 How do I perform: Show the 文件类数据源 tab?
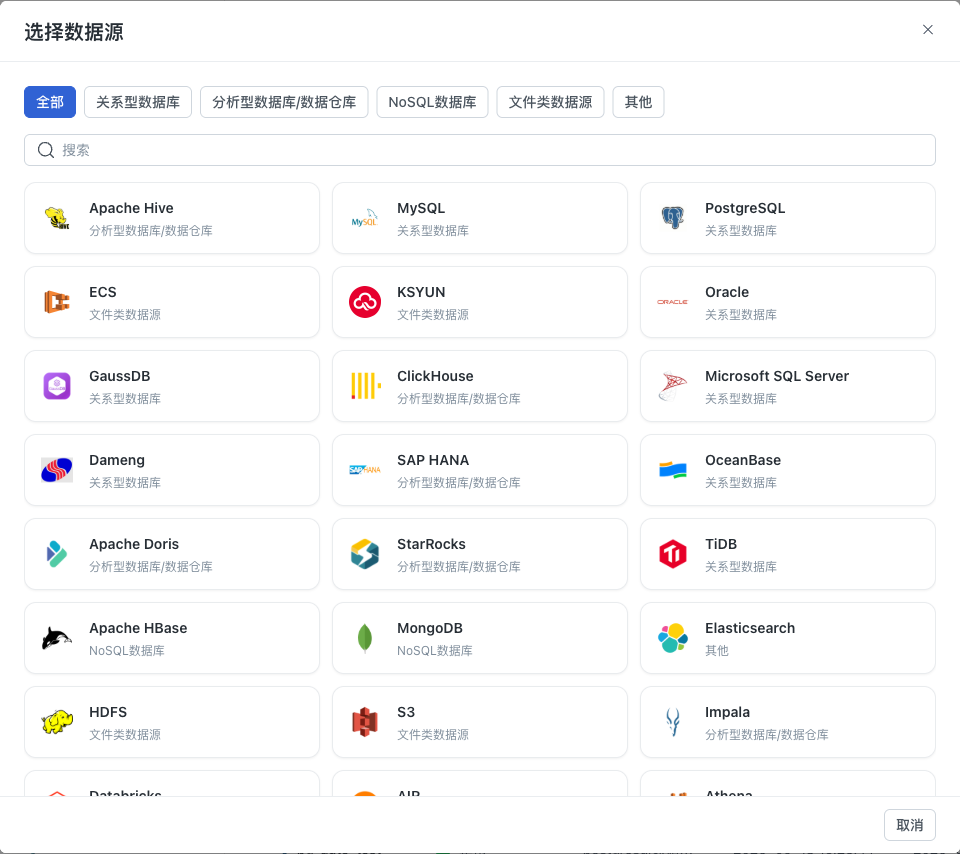[550, 102]
